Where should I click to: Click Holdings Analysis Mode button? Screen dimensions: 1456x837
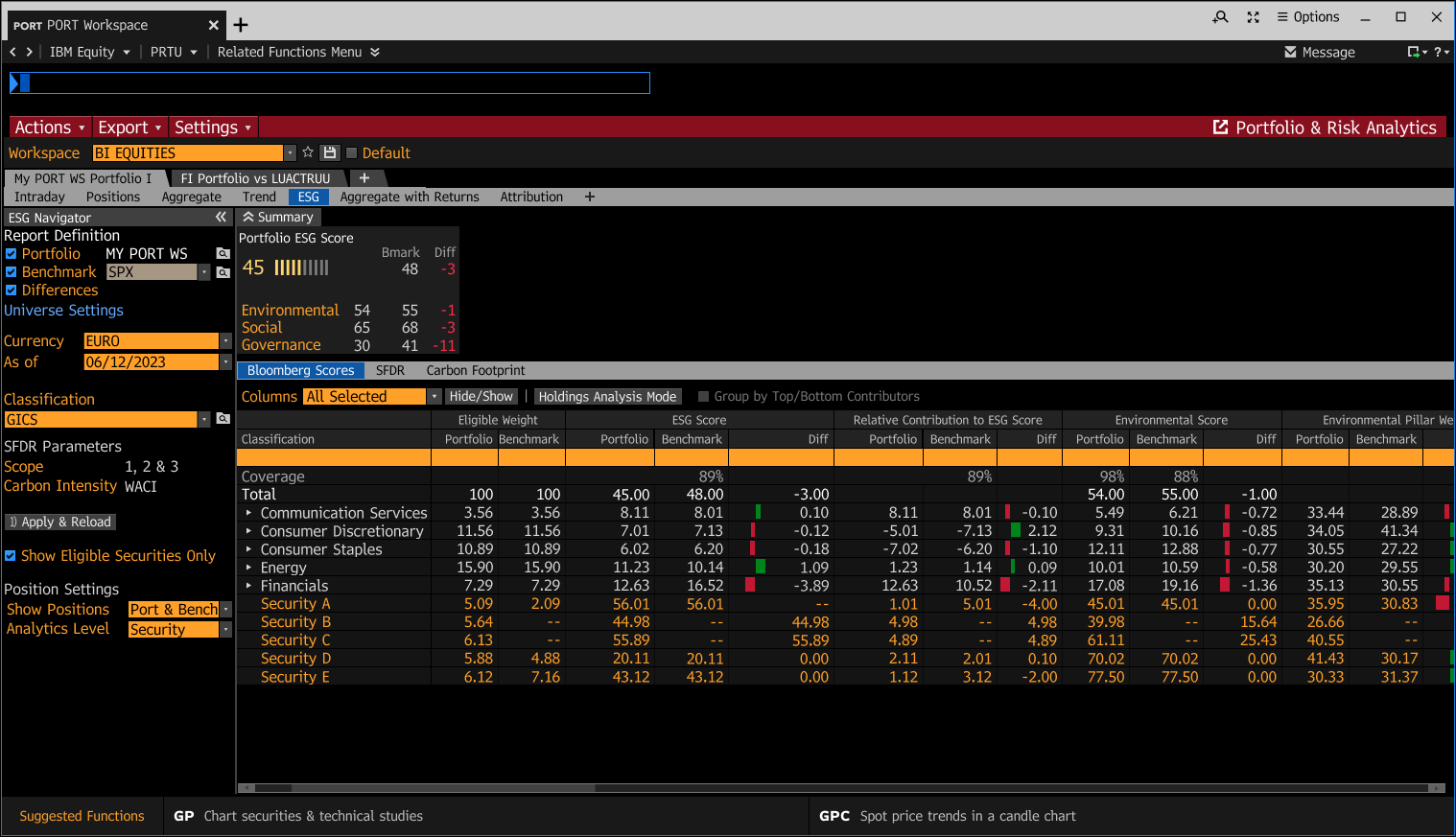pyautogui.click(x=607, y=396)
